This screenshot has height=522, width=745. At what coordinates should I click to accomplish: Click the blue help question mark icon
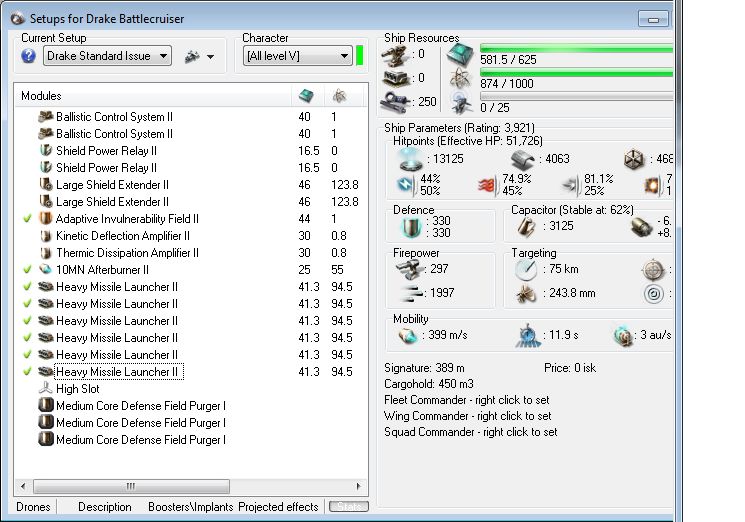click(x=29, y=56)
